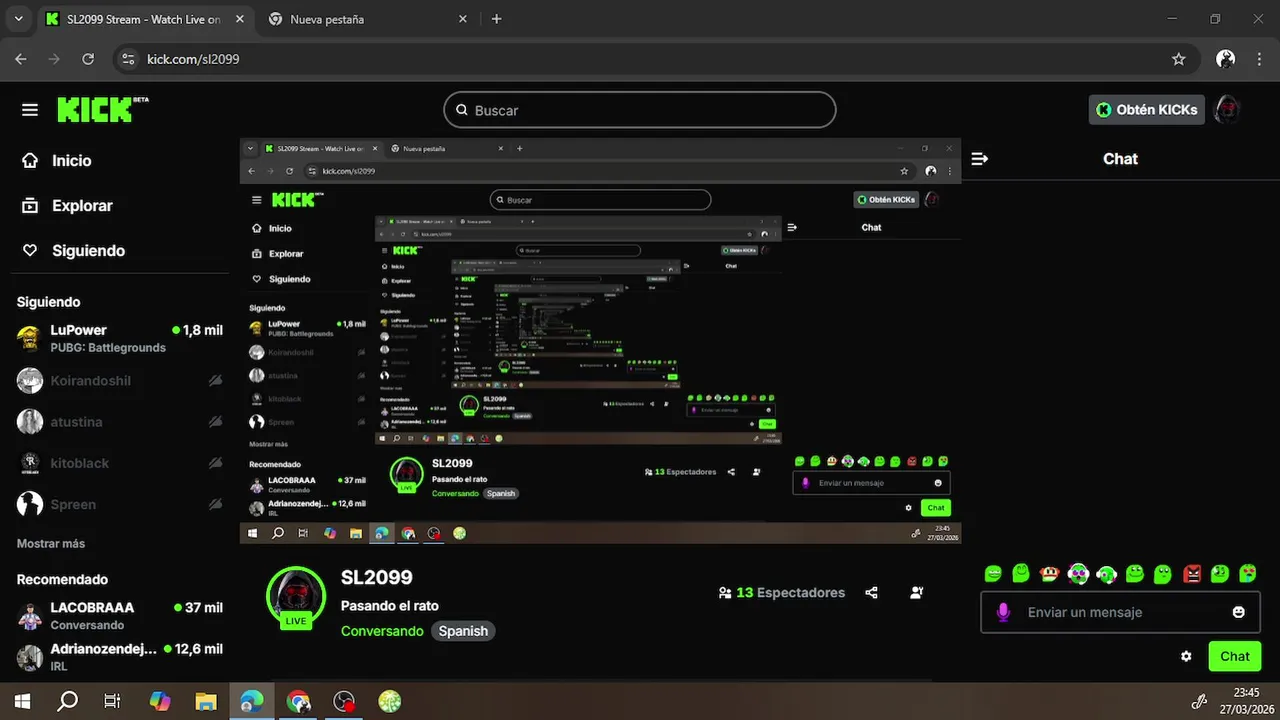
Task: Click the Adrianozendej... avatar
Action: (30, 657)
